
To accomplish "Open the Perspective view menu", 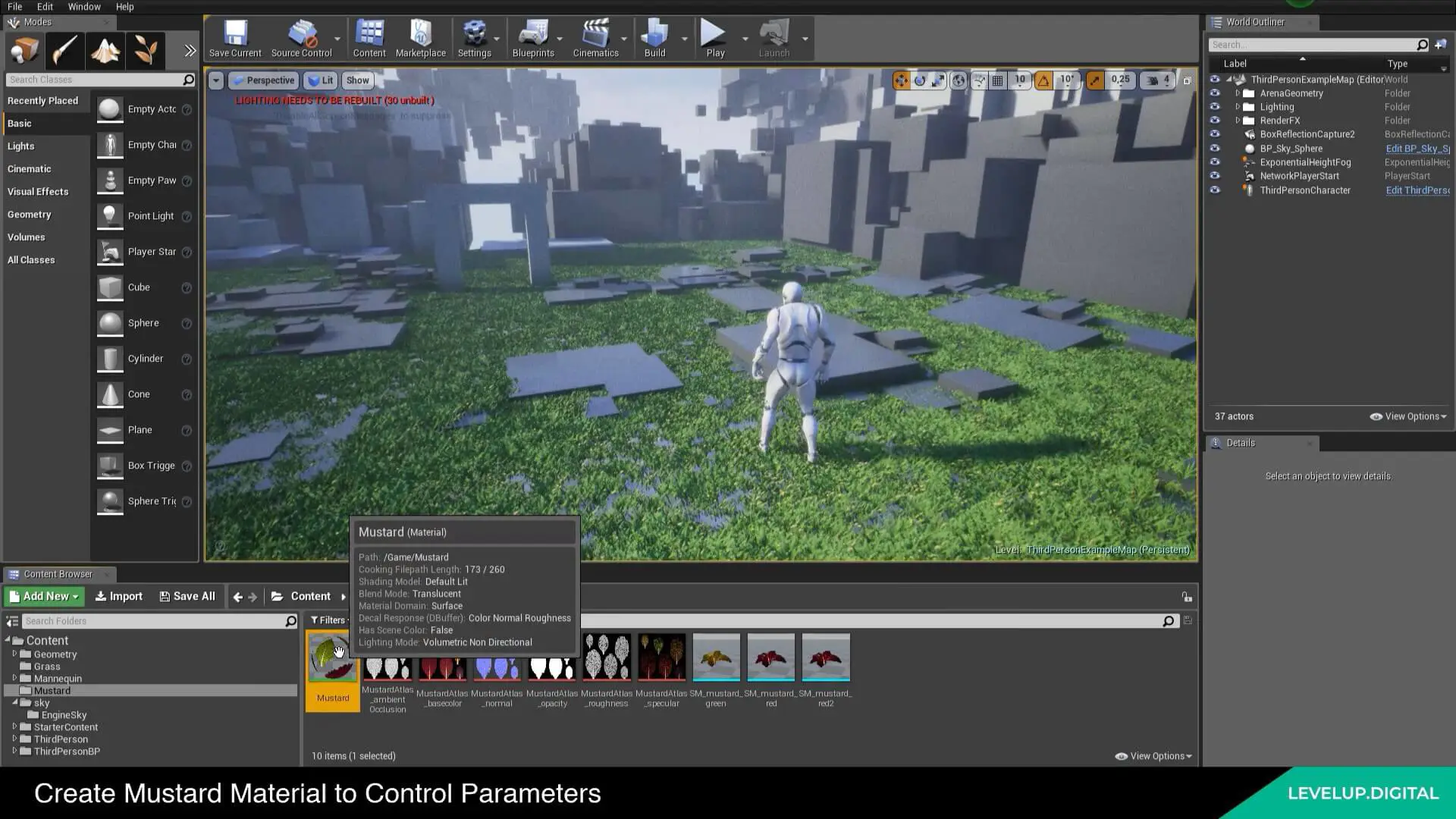I will (262, 80).
